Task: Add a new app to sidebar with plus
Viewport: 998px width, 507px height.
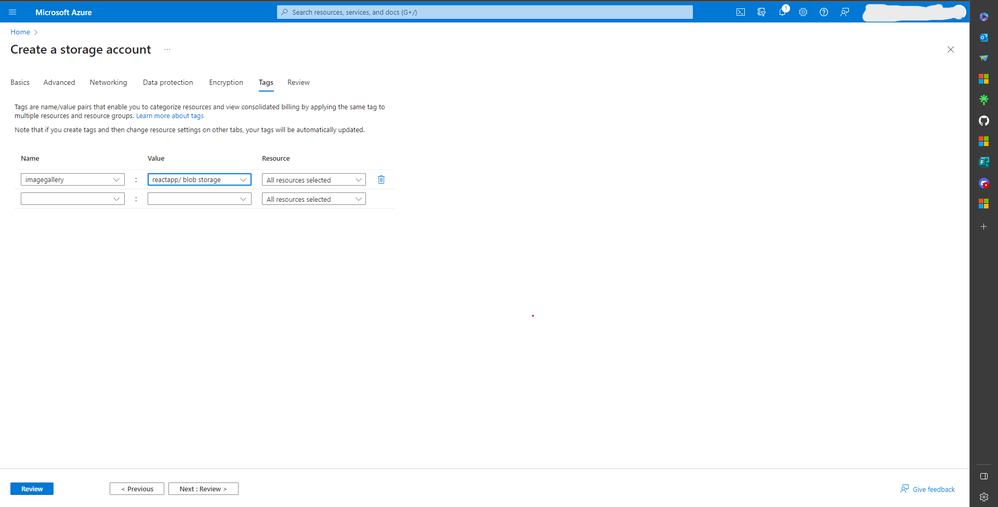Action: pyautogui.click(x=983, y=226)
